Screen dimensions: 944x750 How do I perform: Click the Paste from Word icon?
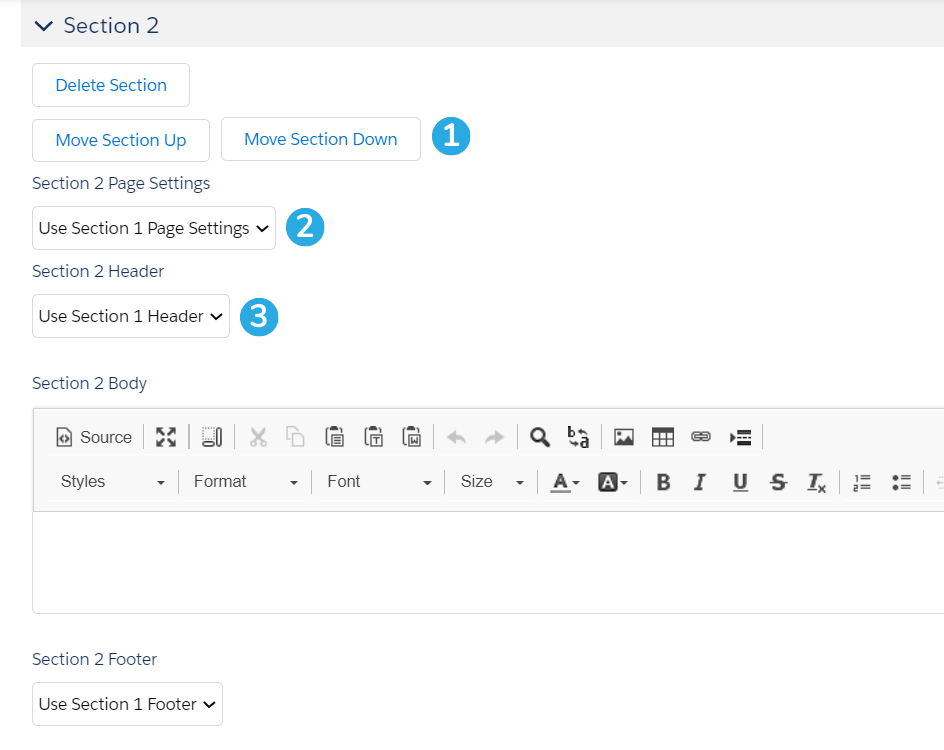coord(412,437)
